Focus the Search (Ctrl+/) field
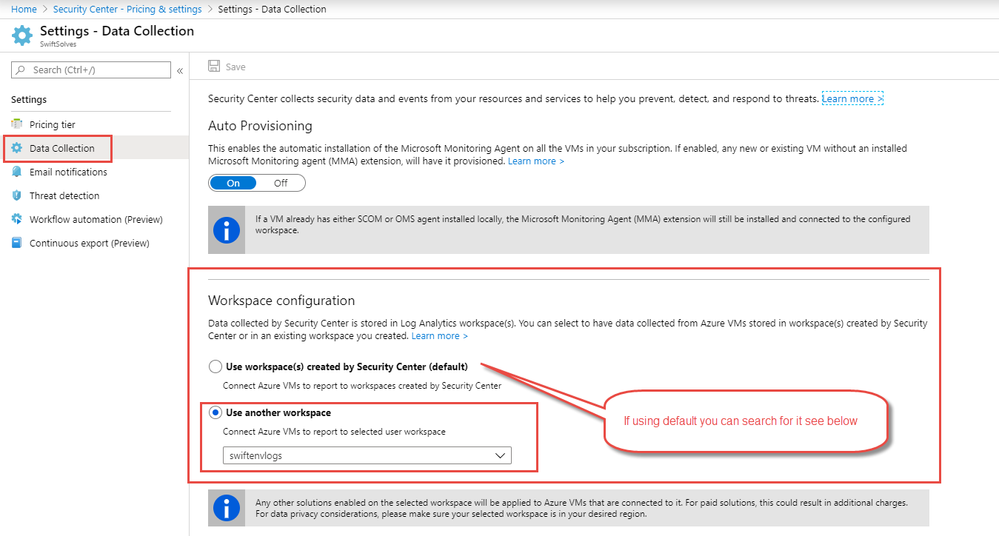Image resolution: width=999 pixels, height=536 pixels. (91, 69)
